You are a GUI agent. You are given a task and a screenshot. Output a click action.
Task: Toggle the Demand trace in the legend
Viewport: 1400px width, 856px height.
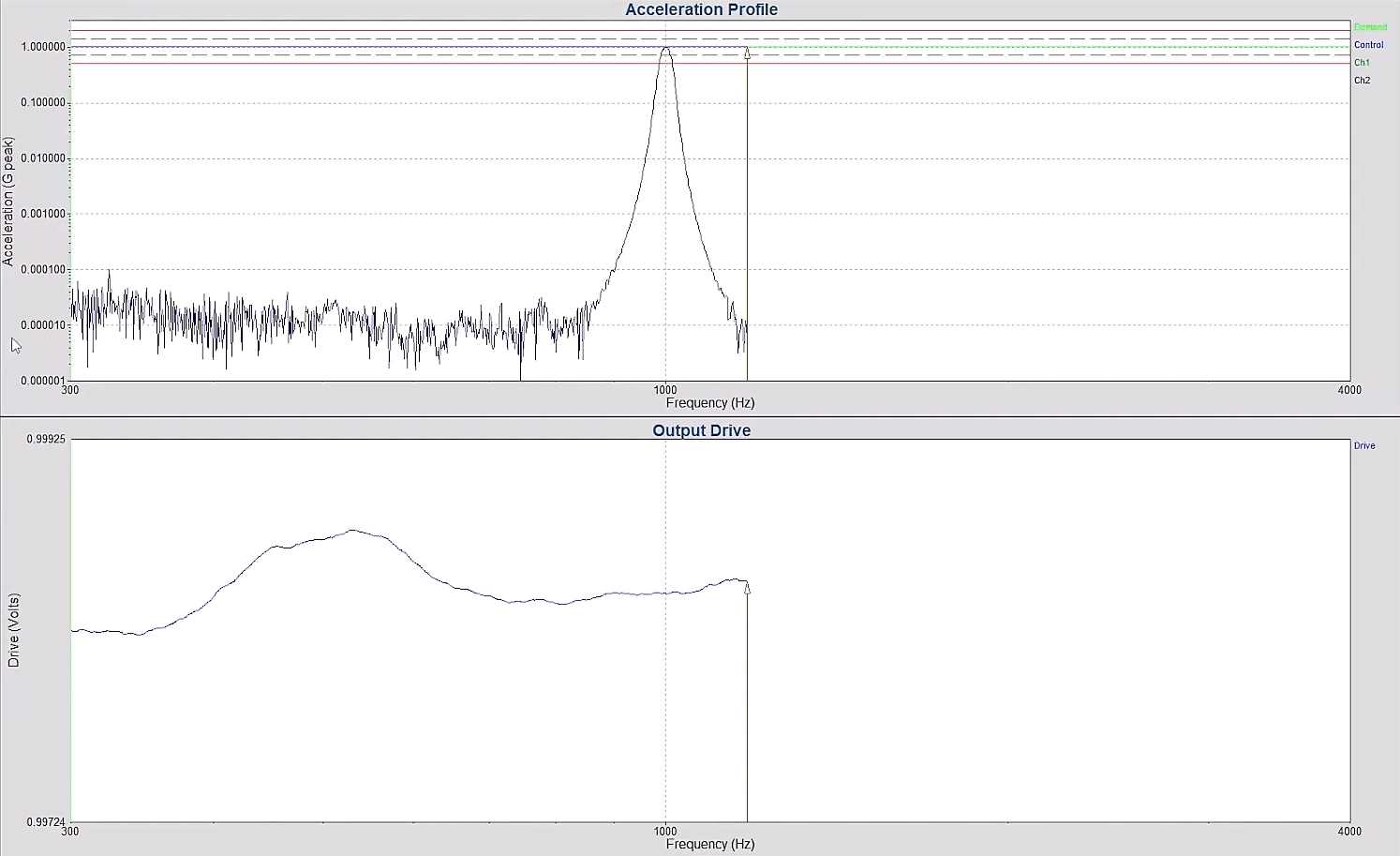click(1369, 26)
